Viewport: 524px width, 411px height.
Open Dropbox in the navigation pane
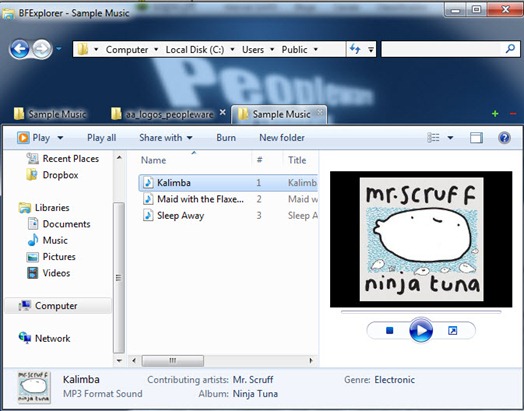coord(52,175)
